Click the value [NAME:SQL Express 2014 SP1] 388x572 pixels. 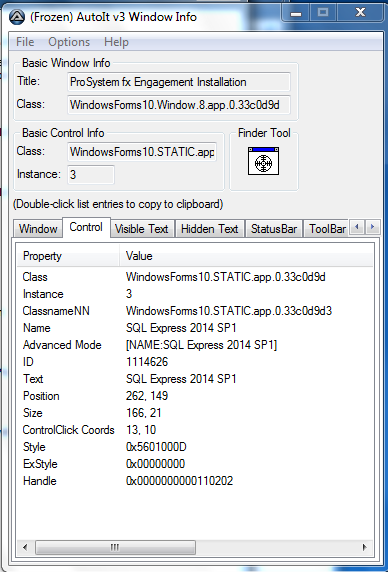point(201,345)
